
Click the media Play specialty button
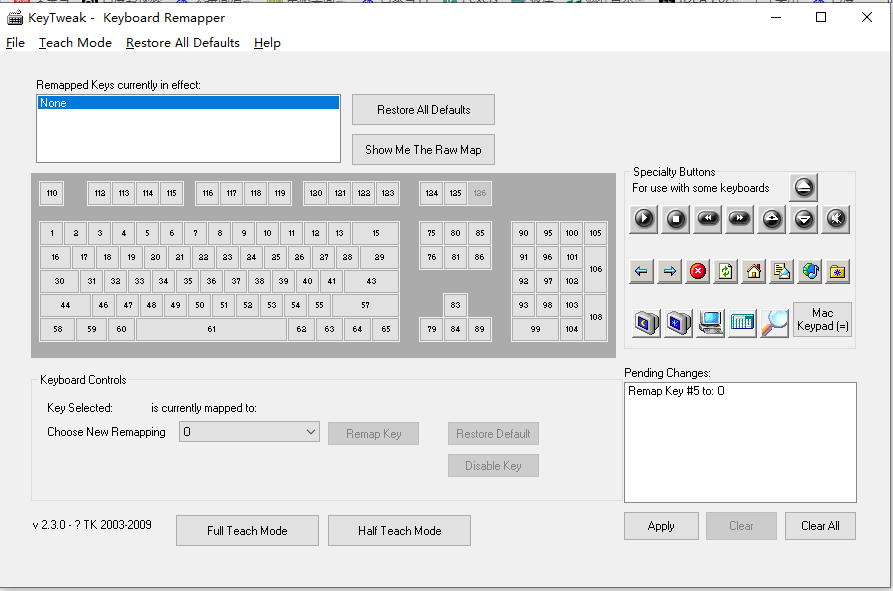[644, 219]
